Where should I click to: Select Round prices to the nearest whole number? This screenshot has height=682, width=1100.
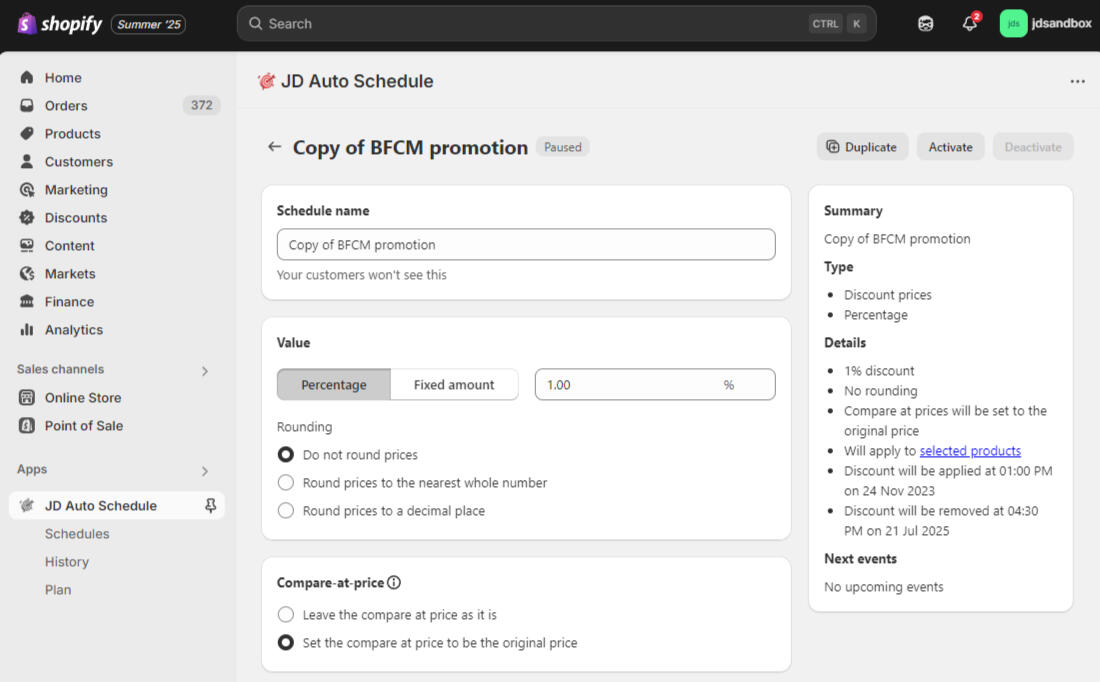pos(286,483)
